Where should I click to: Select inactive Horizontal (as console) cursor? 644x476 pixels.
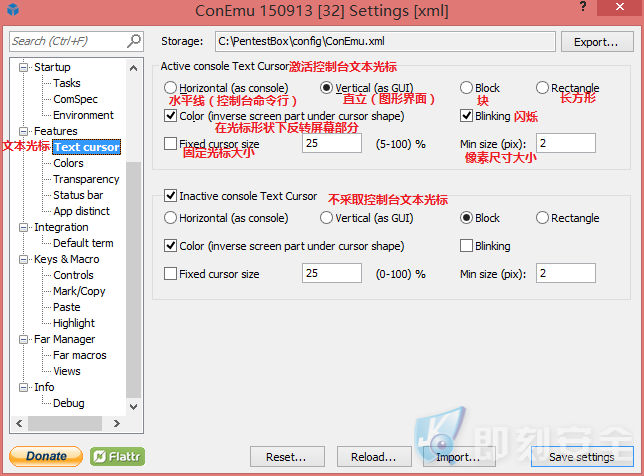(x=170, y=218)
